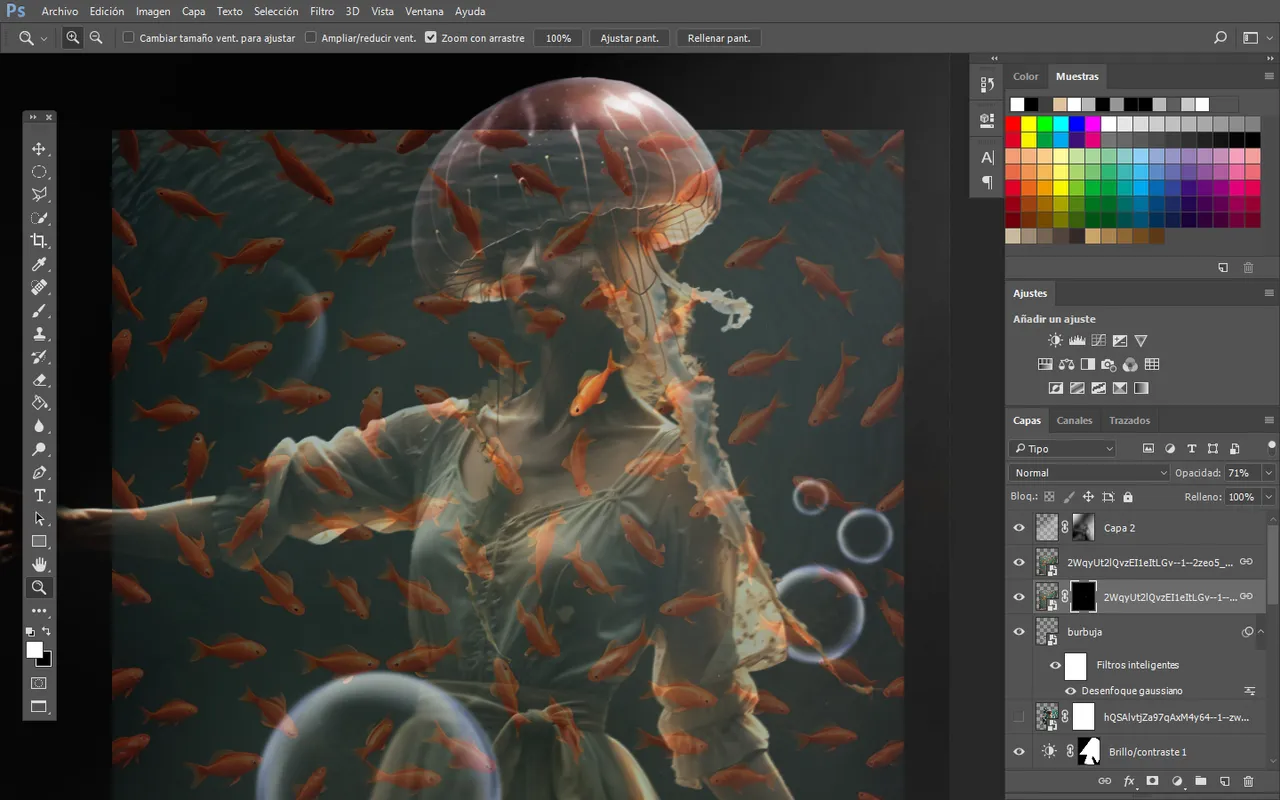Hide the Filtros inteligentes effect

pos(1055,665)
